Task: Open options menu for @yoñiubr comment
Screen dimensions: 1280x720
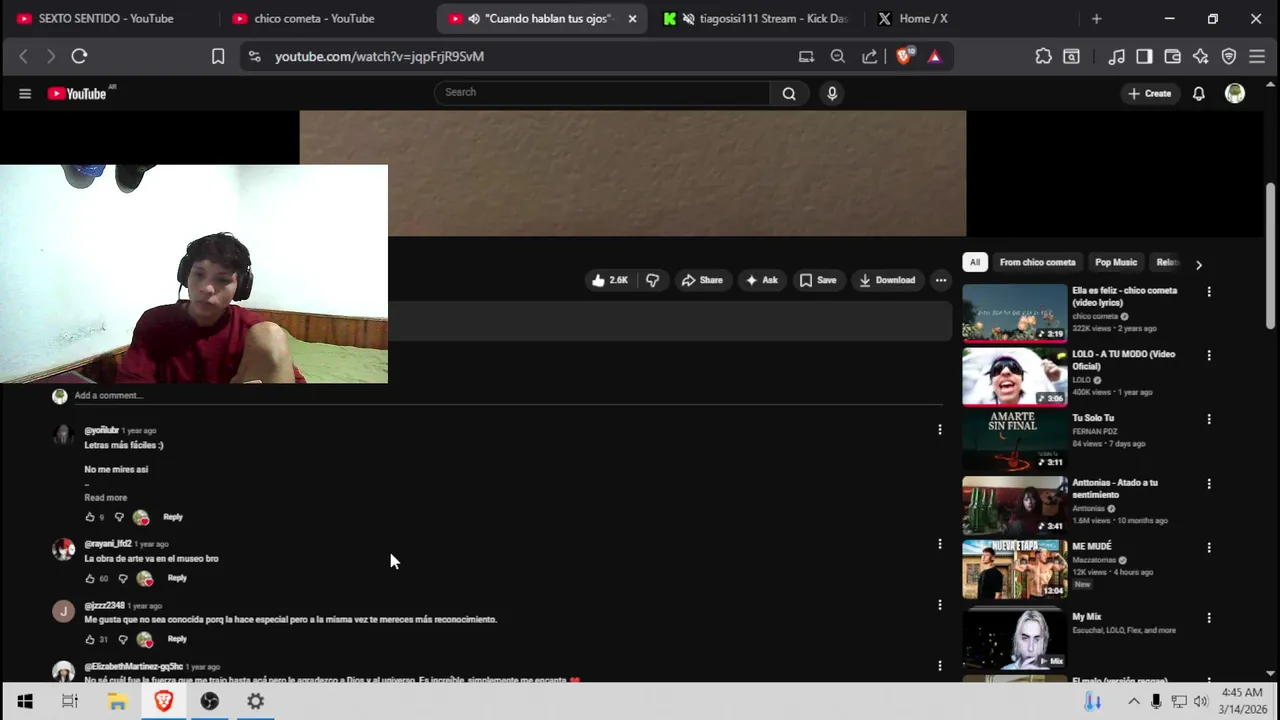Action: 939,429
